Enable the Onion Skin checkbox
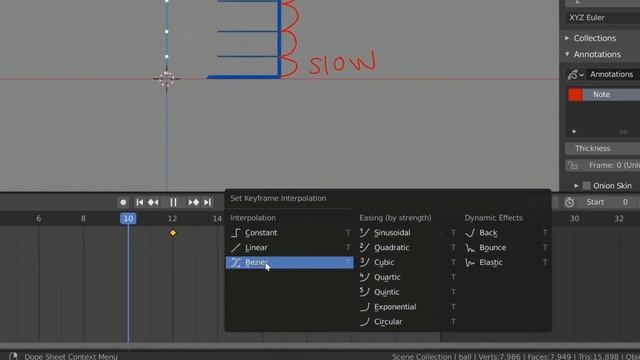Screen dimensions: 640x360 587,186
